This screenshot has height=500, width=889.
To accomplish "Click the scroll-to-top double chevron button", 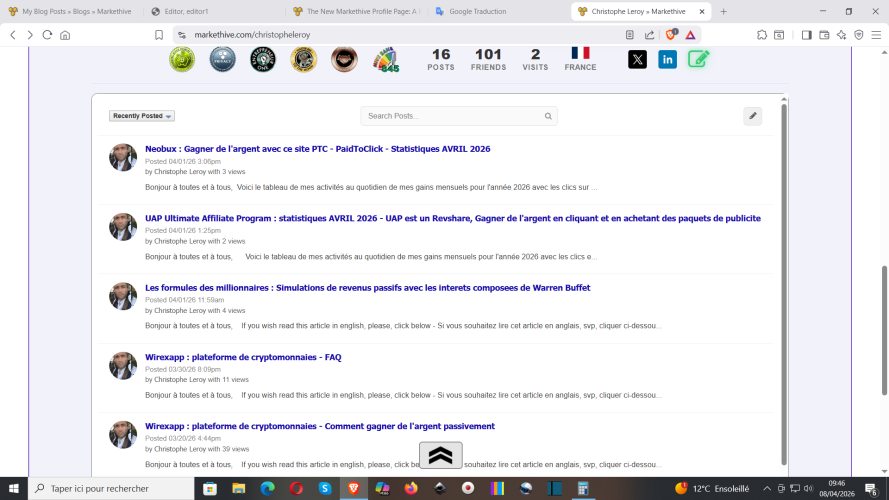I will pyautogui.click(x=440, y=455).
